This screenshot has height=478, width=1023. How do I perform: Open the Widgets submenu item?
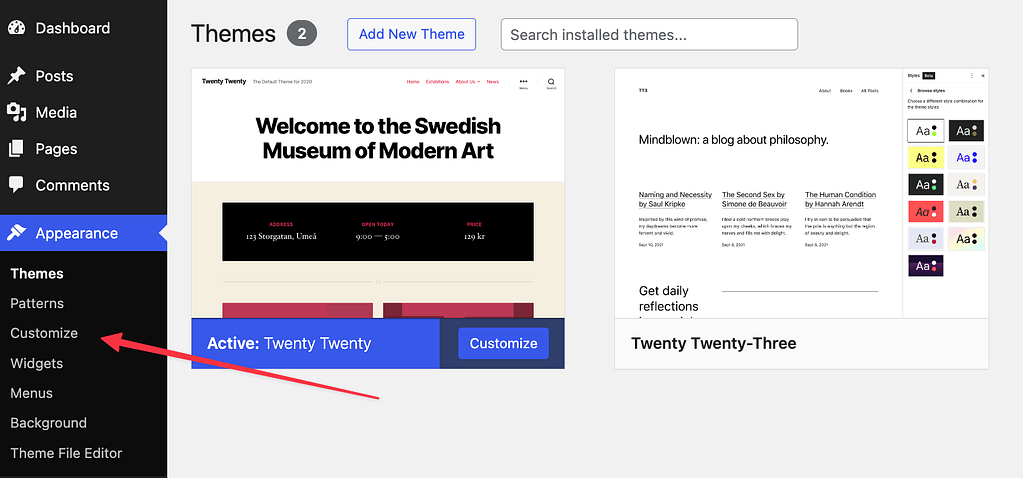[x=37, y=363]
